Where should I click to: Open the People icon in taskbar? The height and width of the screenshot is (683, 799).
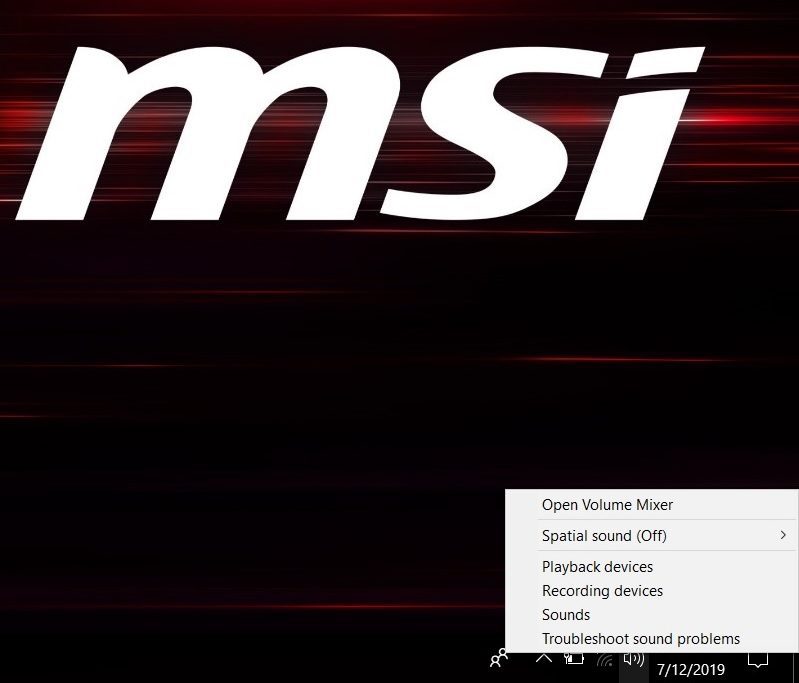499,659
